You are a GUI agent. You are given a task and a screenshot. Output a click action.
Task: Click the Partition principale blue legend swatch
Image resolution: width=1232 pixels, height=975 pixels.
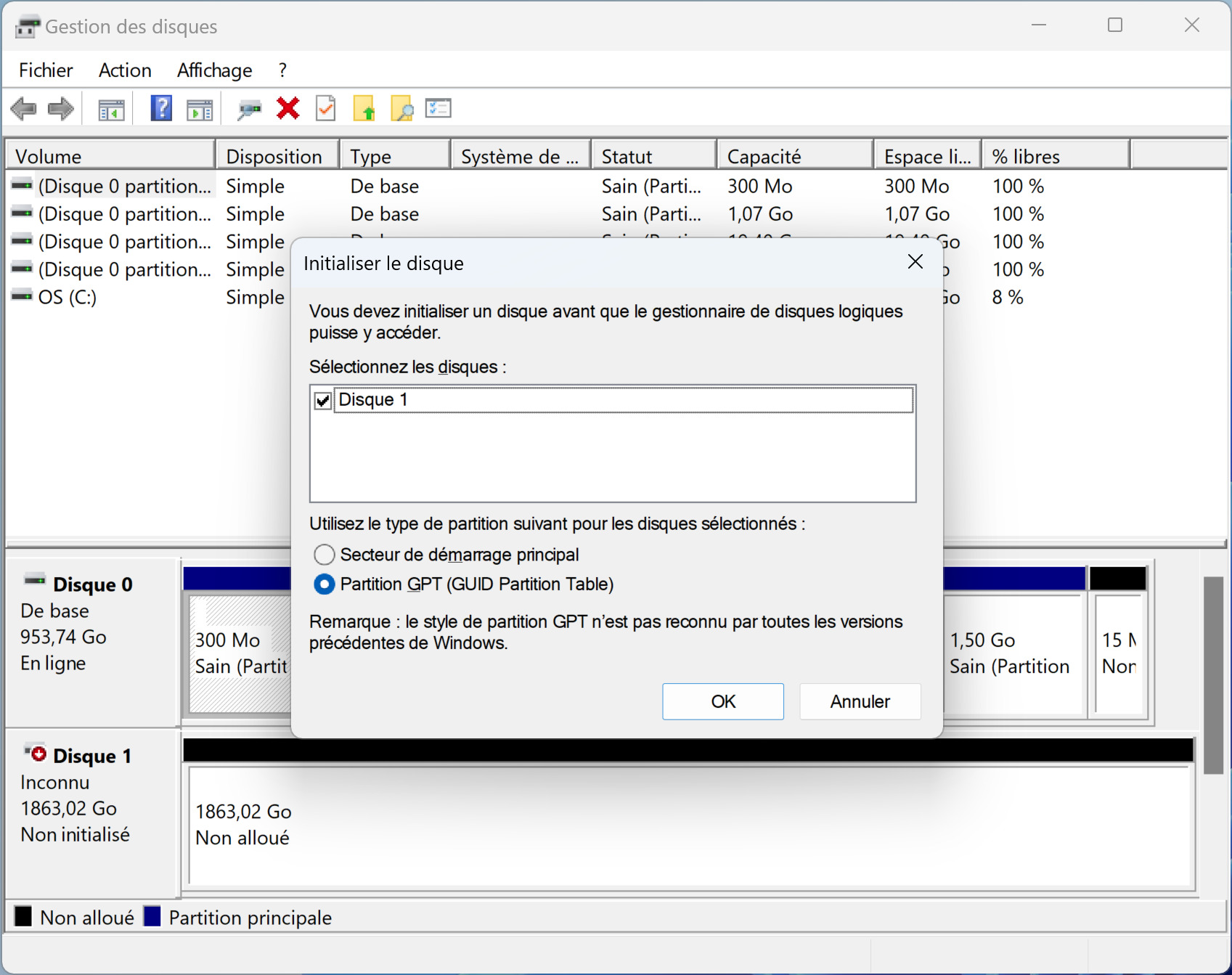click(152, 916)
